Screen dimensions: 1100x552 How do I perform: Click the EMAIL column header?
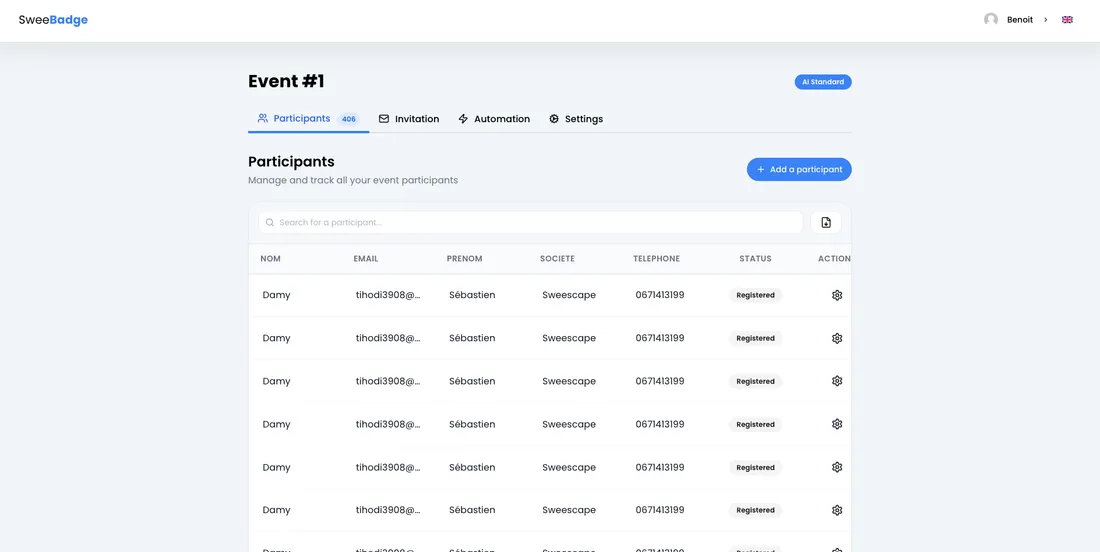point(365,259)
